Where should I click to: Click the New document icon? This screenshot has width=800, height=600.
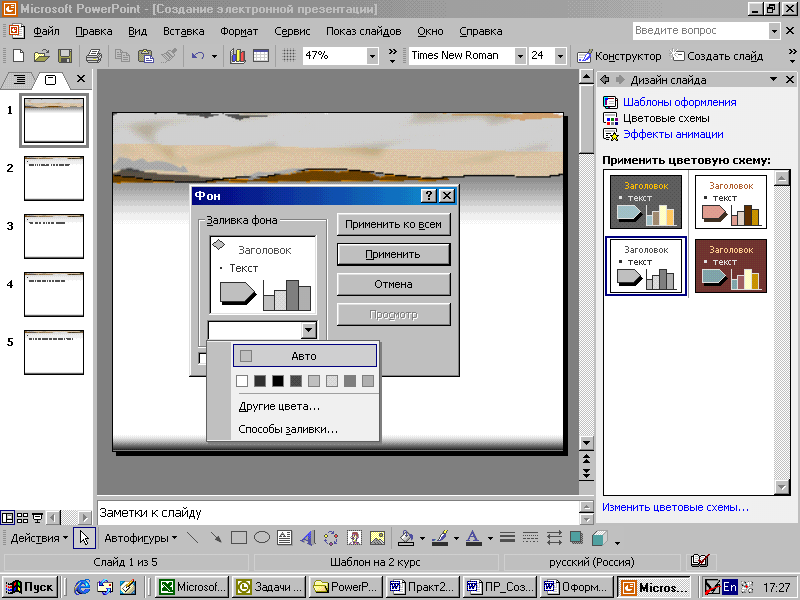[18, 56]
